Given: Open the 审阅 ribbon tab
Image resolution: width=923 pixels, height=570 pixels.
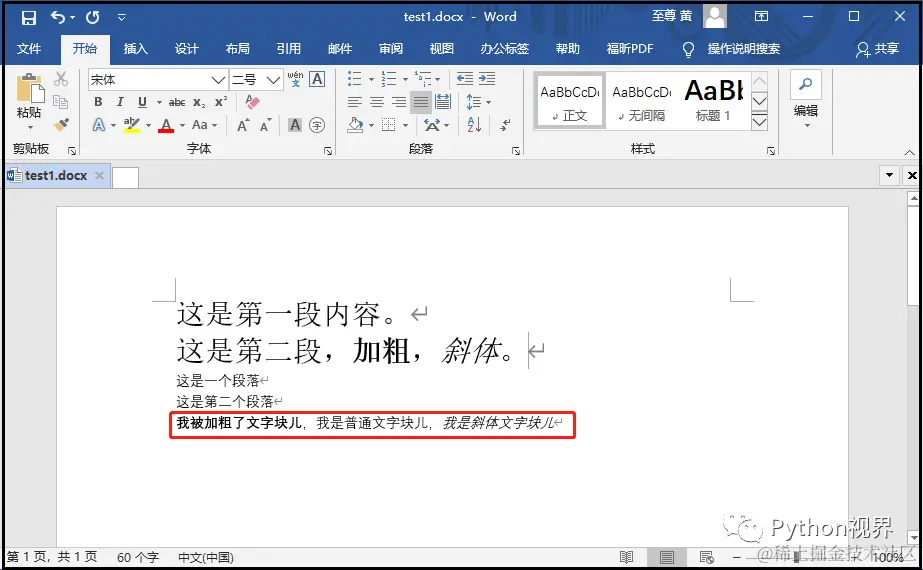Looking at the screenshot, I should [391, 48].
